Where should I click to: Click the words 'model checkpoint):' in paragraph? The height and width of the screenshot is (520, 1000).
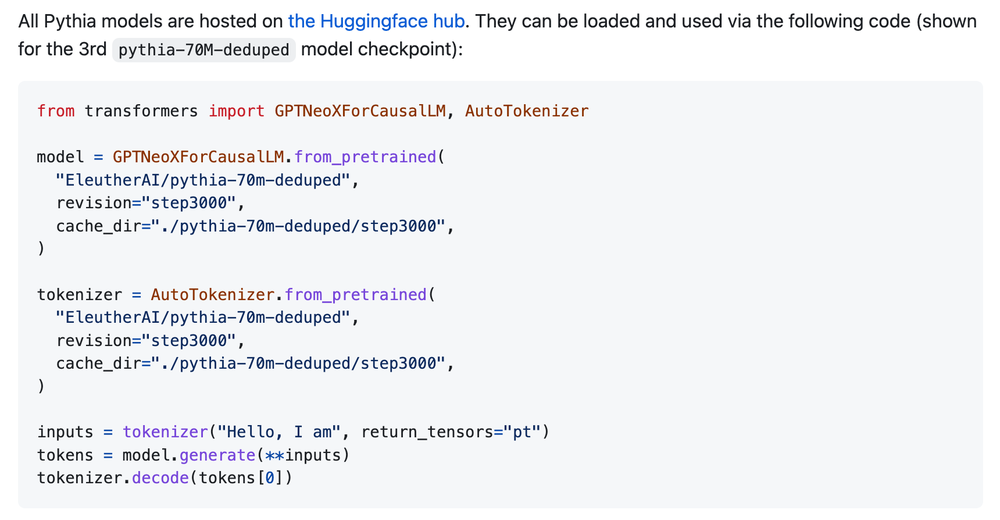(381, 49)
